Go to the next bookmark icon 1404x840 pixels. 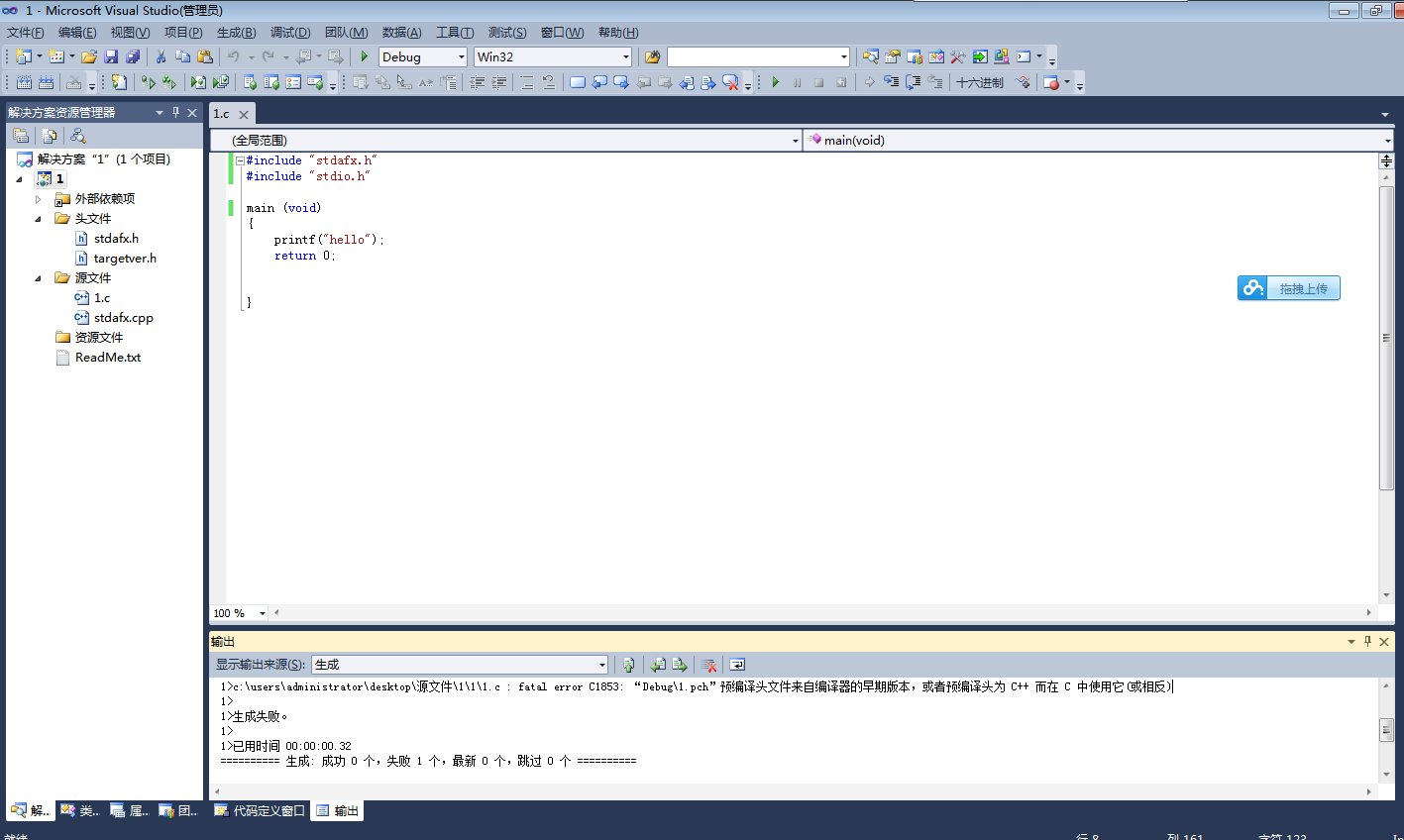tap(621, 82)
